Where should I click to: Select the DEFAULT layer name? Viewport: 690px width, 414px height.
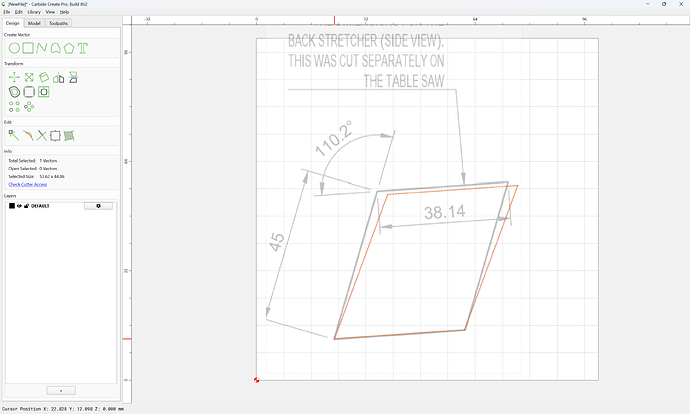pyautogui.click(x=40, y=206)
